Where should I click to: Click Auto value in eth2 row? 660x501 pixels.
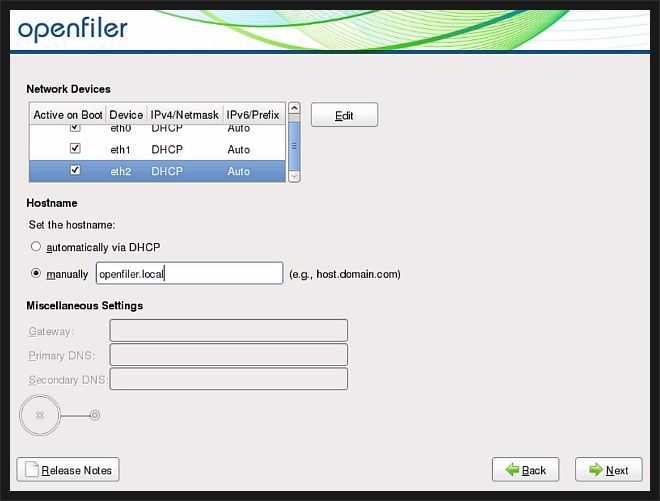(x=239, y=171)
